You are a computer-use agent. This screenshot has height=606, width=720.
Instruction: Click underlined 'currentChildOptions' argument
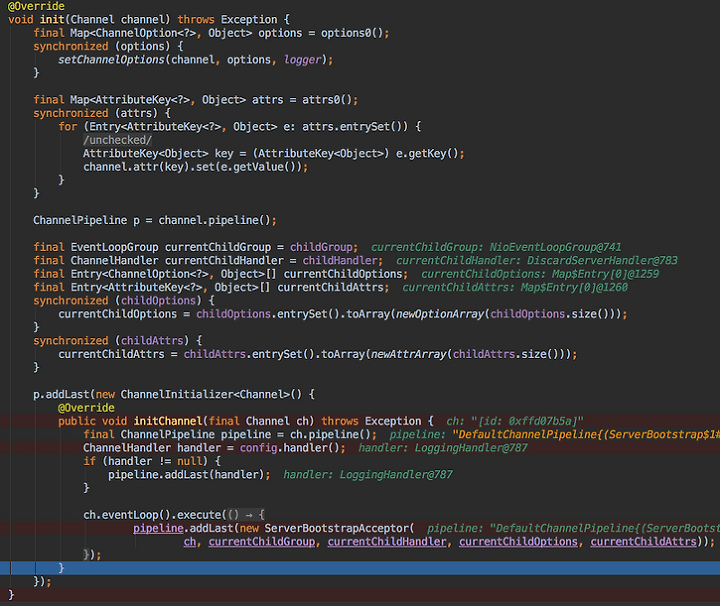(518, 542)
